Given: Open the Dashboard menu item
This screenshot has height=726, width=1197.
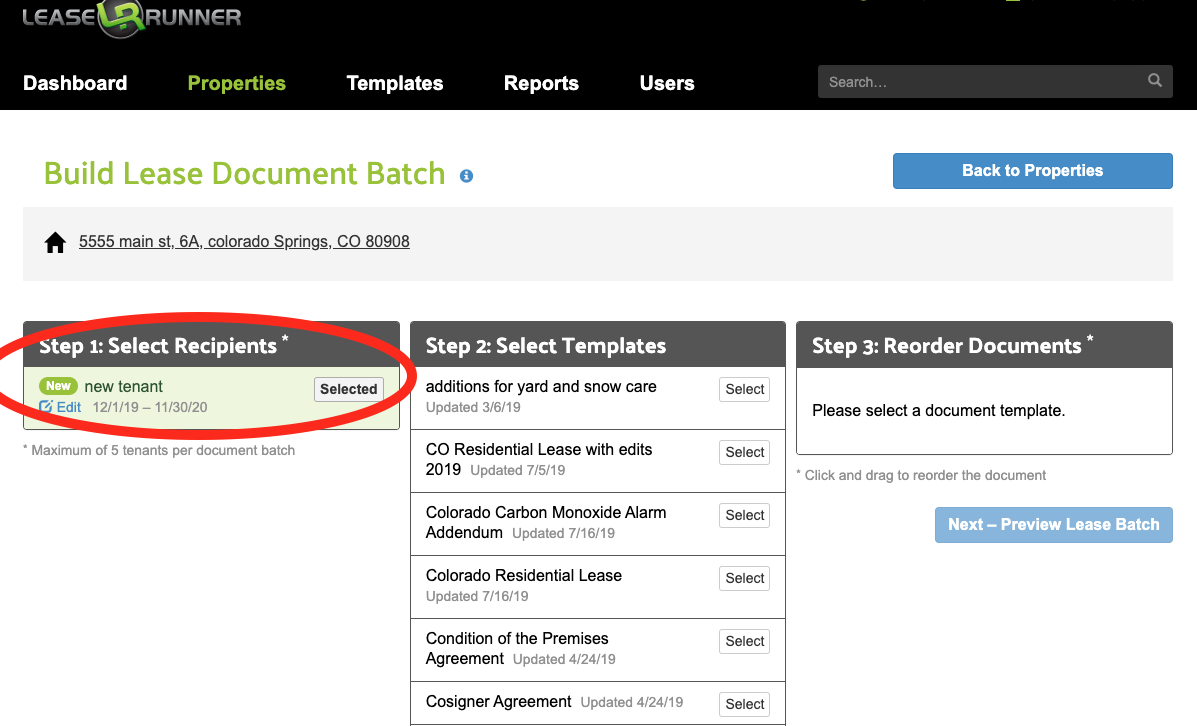Looking at the screenshot, I should coord(74,83).
